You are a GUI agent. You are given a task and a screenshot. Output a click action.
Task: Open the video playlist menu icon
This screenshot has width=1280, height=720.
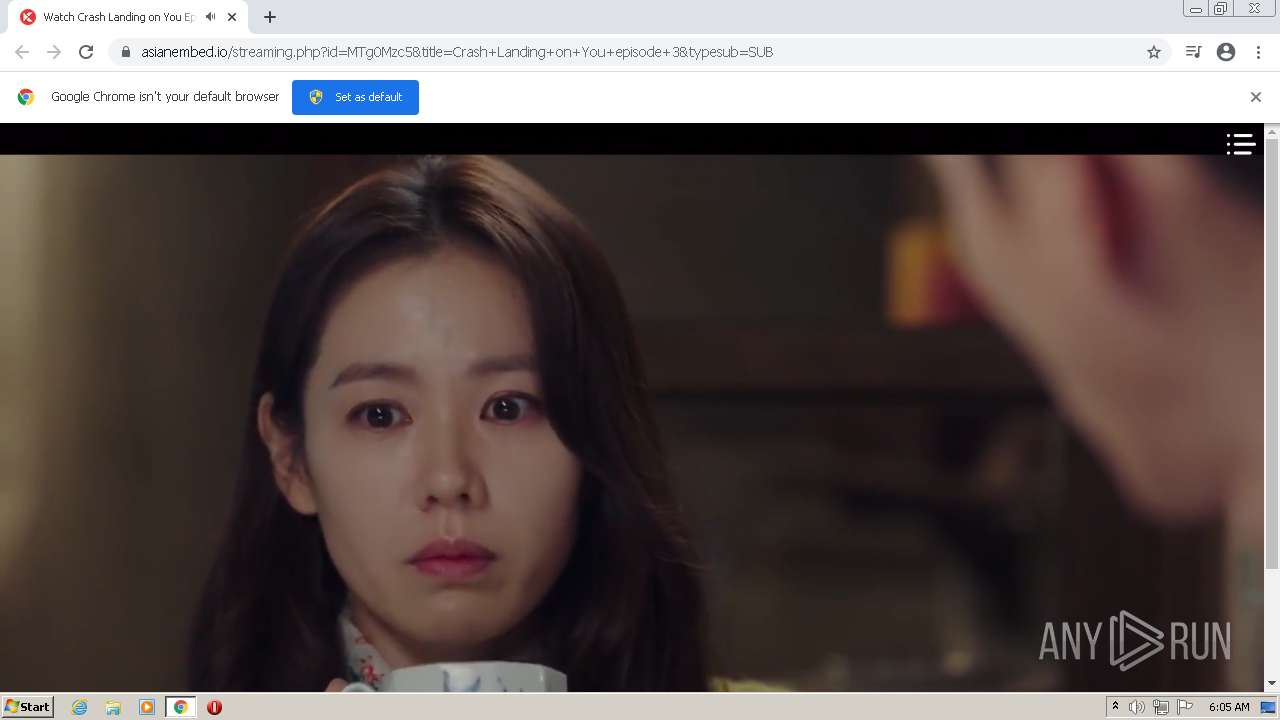(1241, 145)
